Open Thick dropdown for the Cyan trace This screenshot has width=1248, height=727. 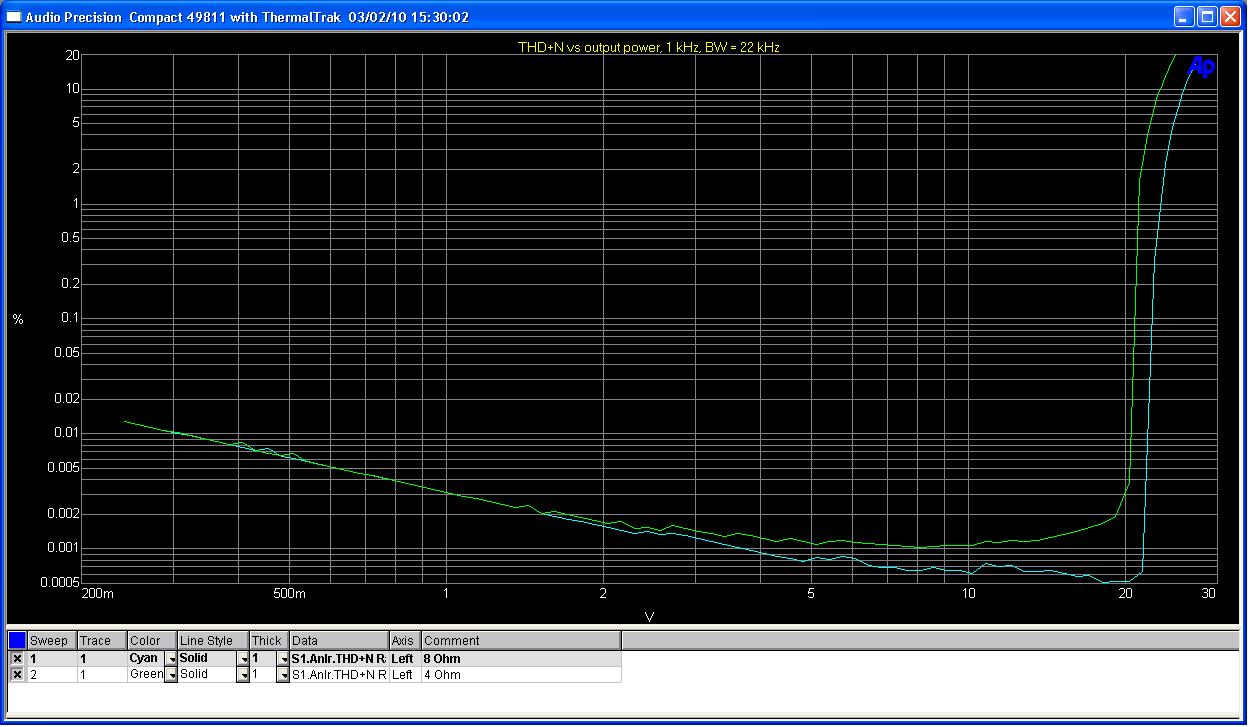[x=282, y=659]
